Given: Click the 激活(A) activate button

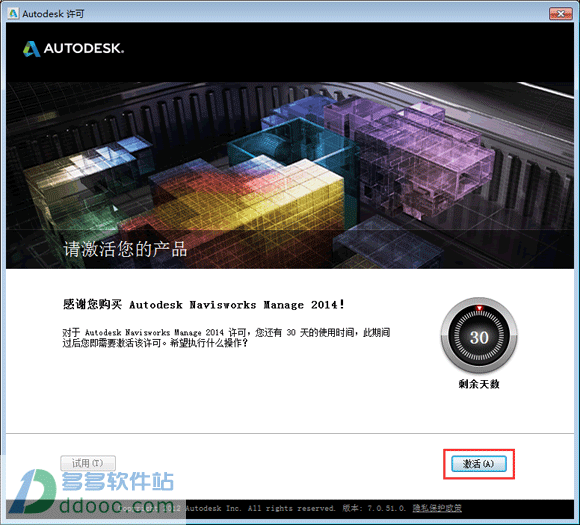Looking at the screenshot, I should [479, 464].
